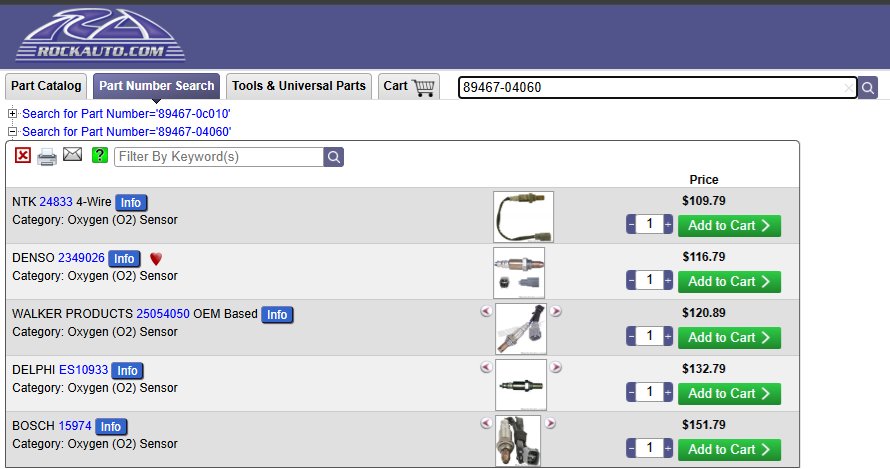Open the Cart tab
The height and width of the screenshot is (469, 890).
409,86
